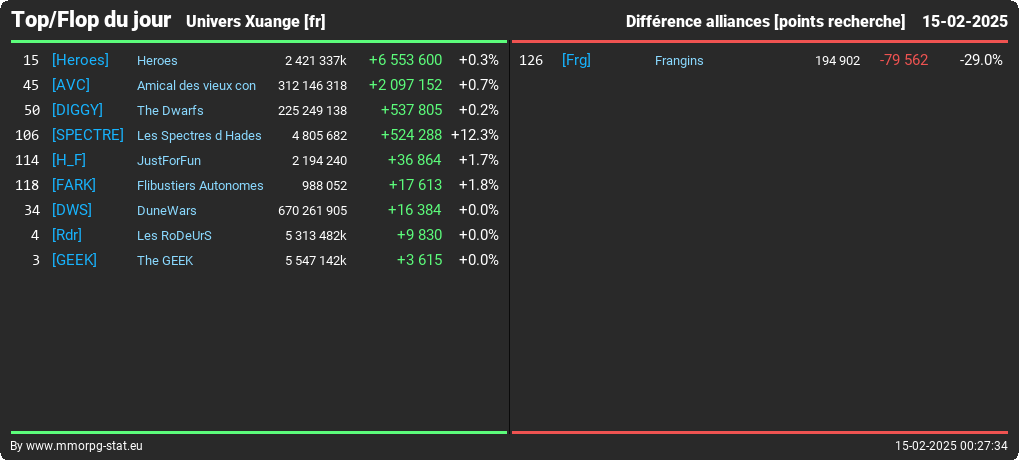Image resolution: width=1019 pixels, height=460 pixels.
Task: Open the [H_F] alliance tag
Action: click(69, 160)
